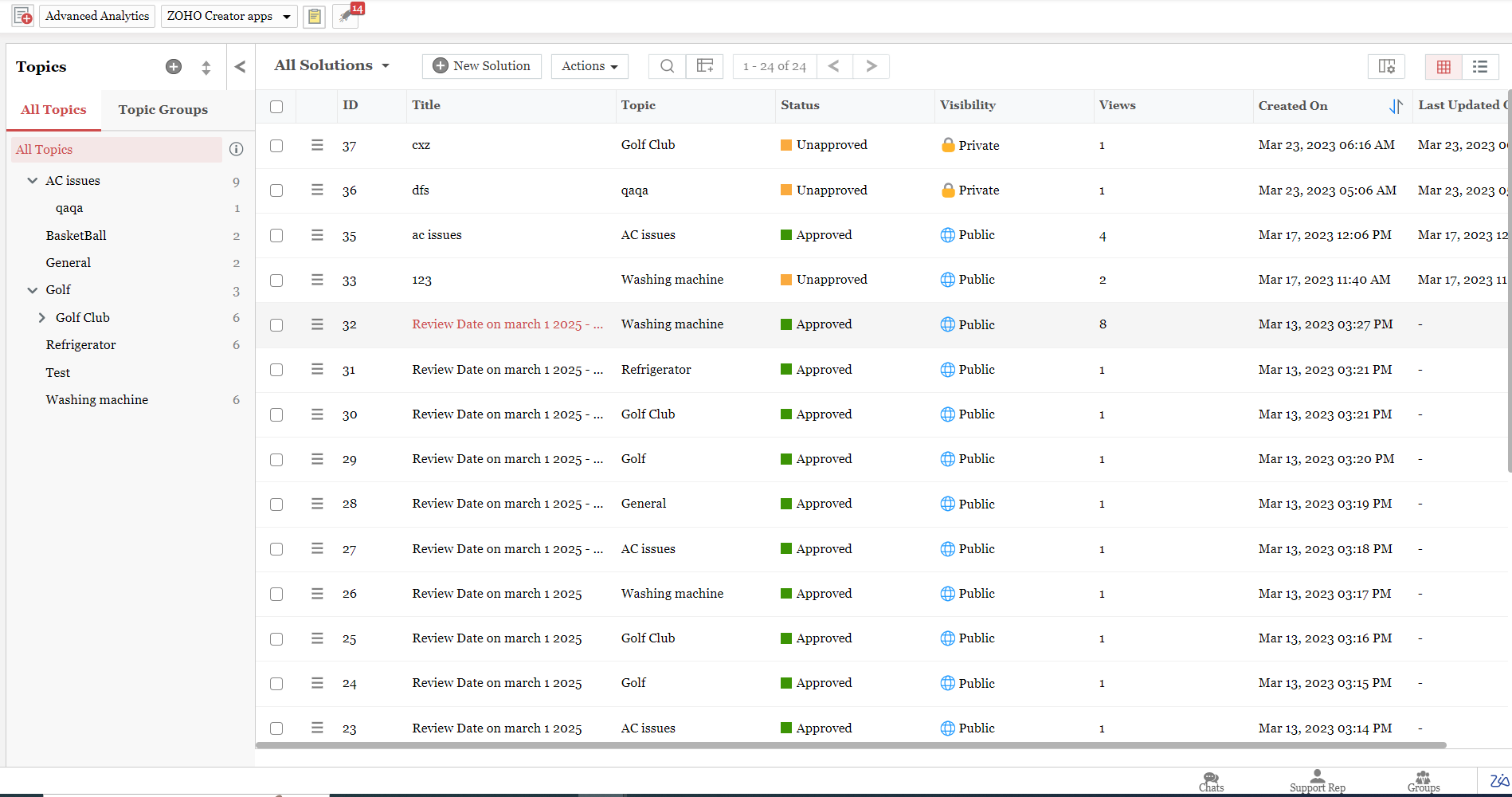Open column customization settings icon

tap(1386, 67)
